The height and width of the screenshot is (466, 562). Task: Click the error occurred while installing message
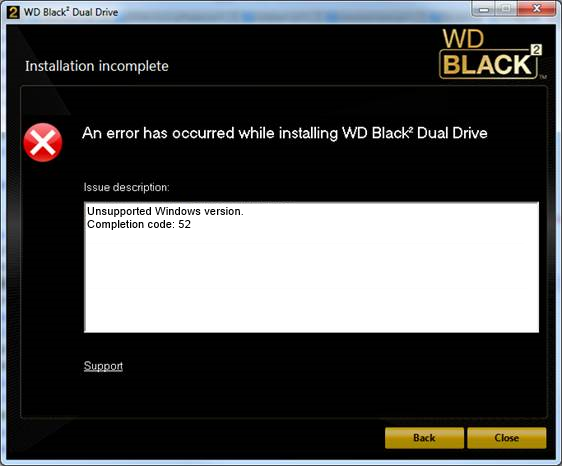tap(285, 133)
